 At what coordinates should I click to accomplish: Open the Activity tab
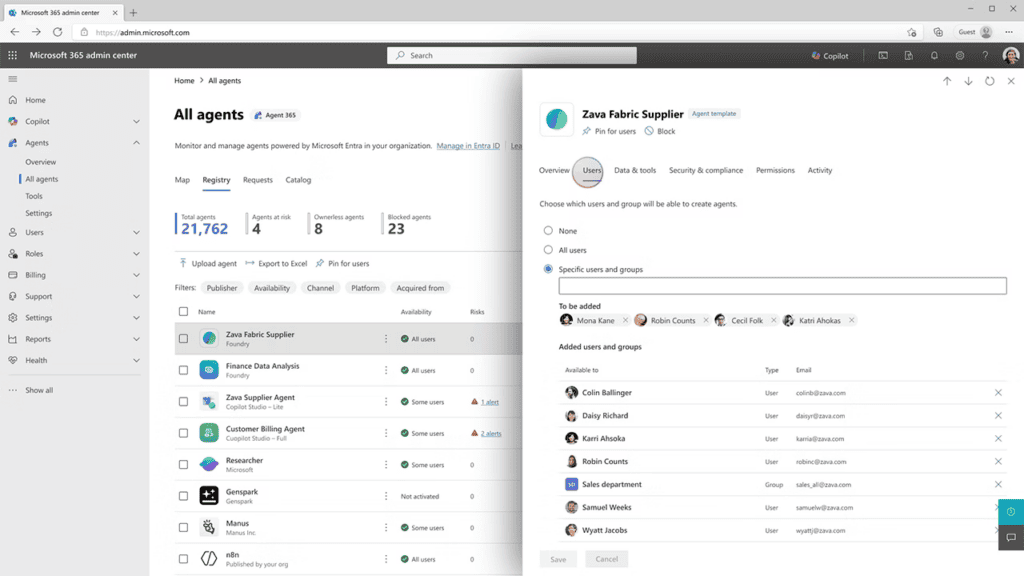click(x=820, y=170)
